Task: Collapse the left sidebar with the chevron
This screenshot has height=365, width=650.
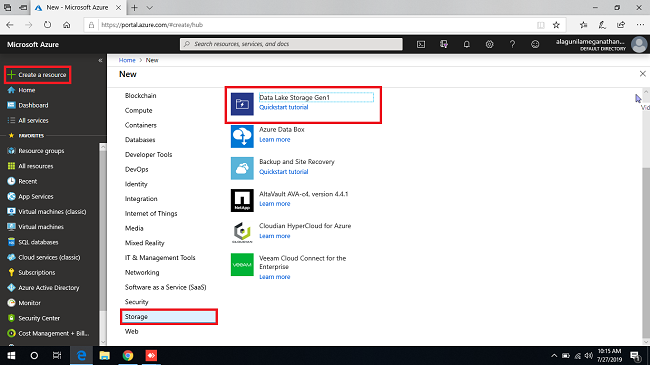Action: [x=100, y=60]
